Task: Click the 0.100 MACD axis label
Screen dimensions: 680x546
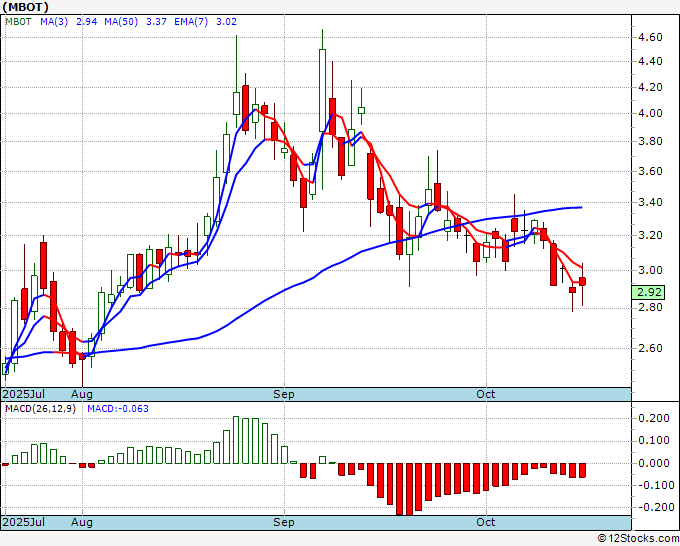Action: tap(654, 441)
